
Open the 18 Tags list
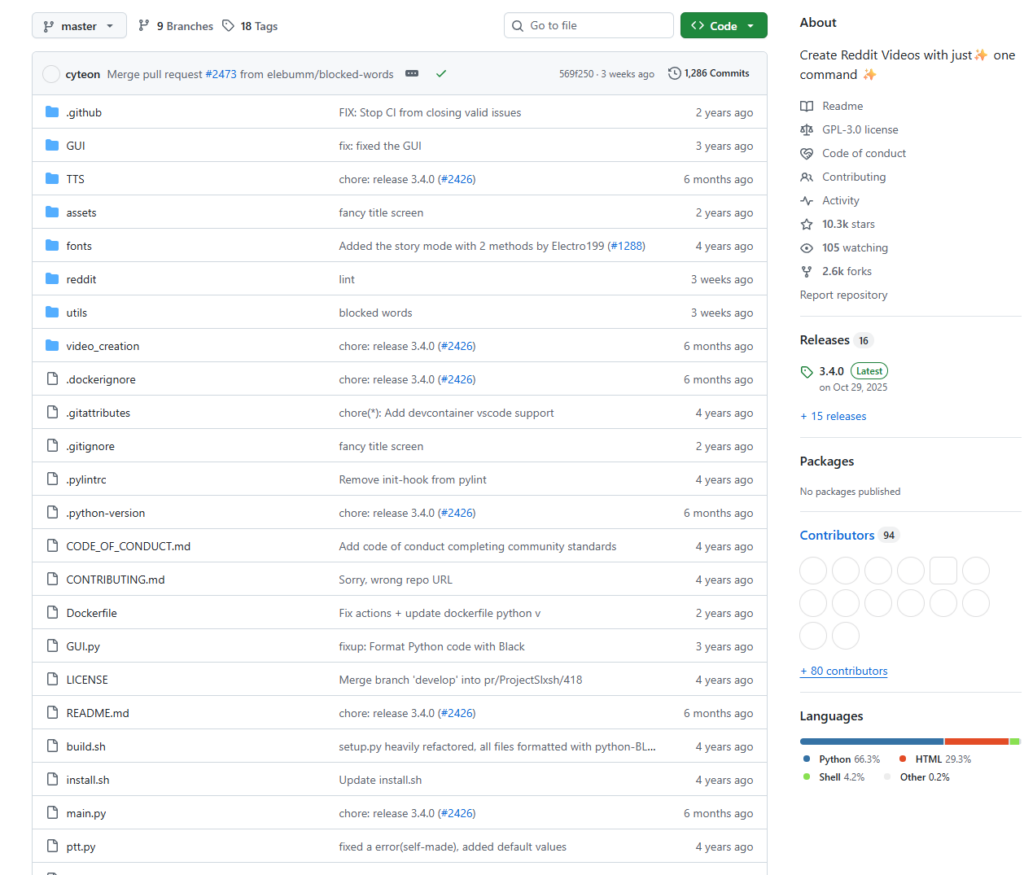pyautogui.click(x=250, y=26)
